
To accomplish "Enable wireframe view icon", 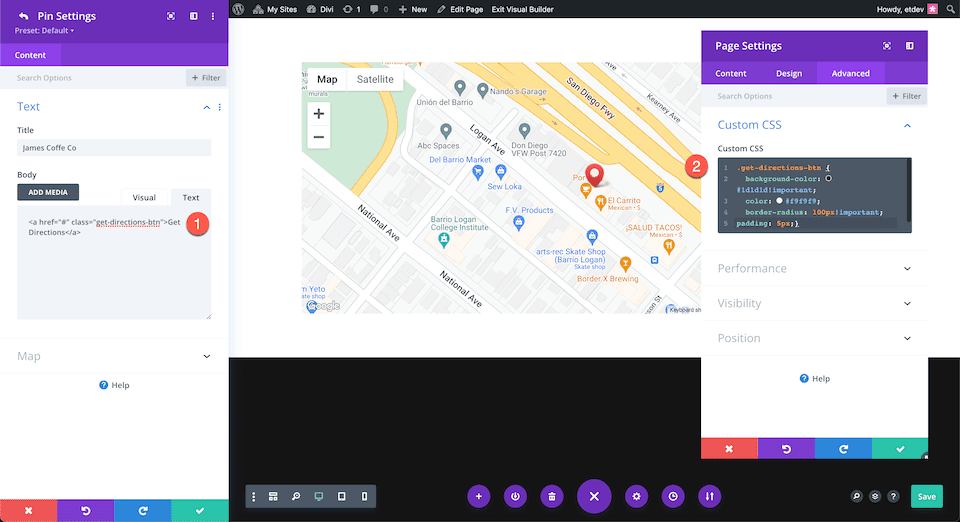I will coord(273,496).
